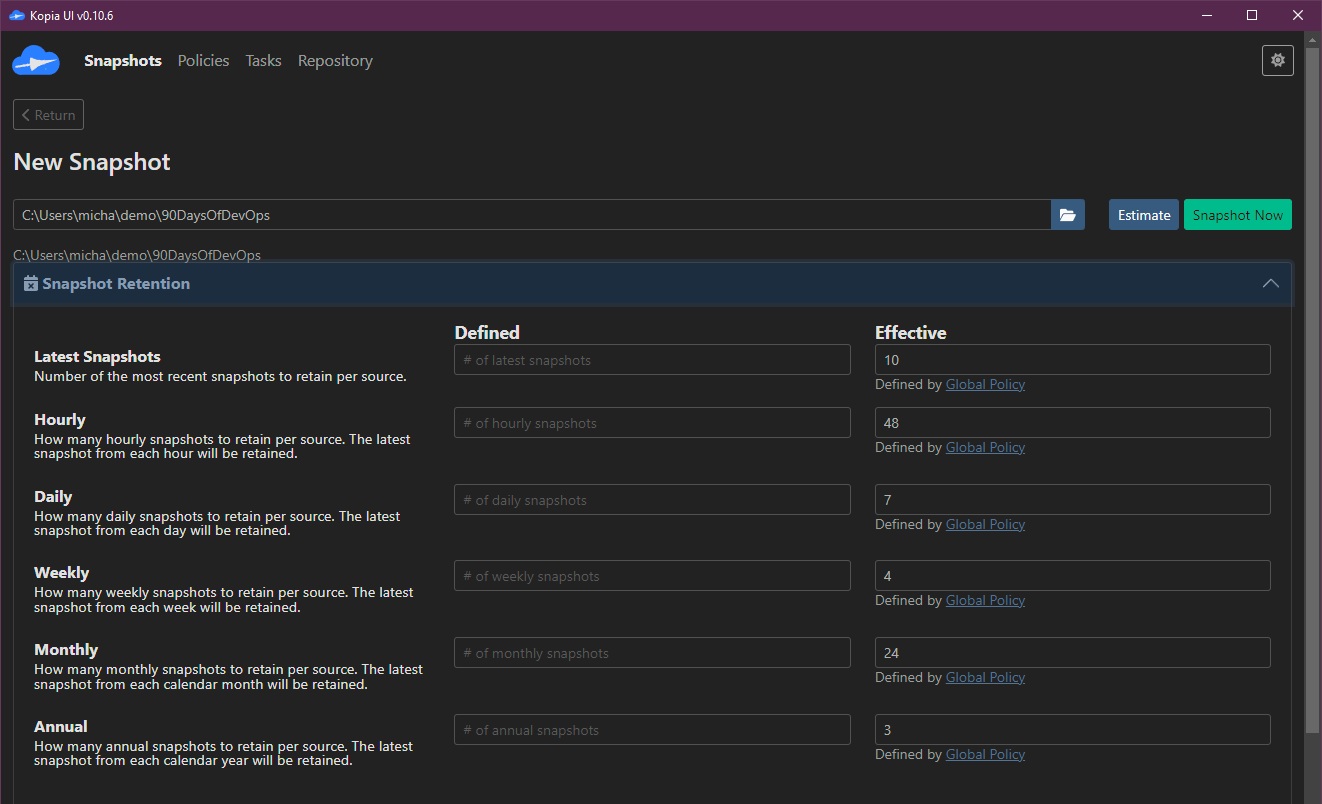Open the theme settings gear icon
The image size is (1322, 804).
(x=1277, y=60)
